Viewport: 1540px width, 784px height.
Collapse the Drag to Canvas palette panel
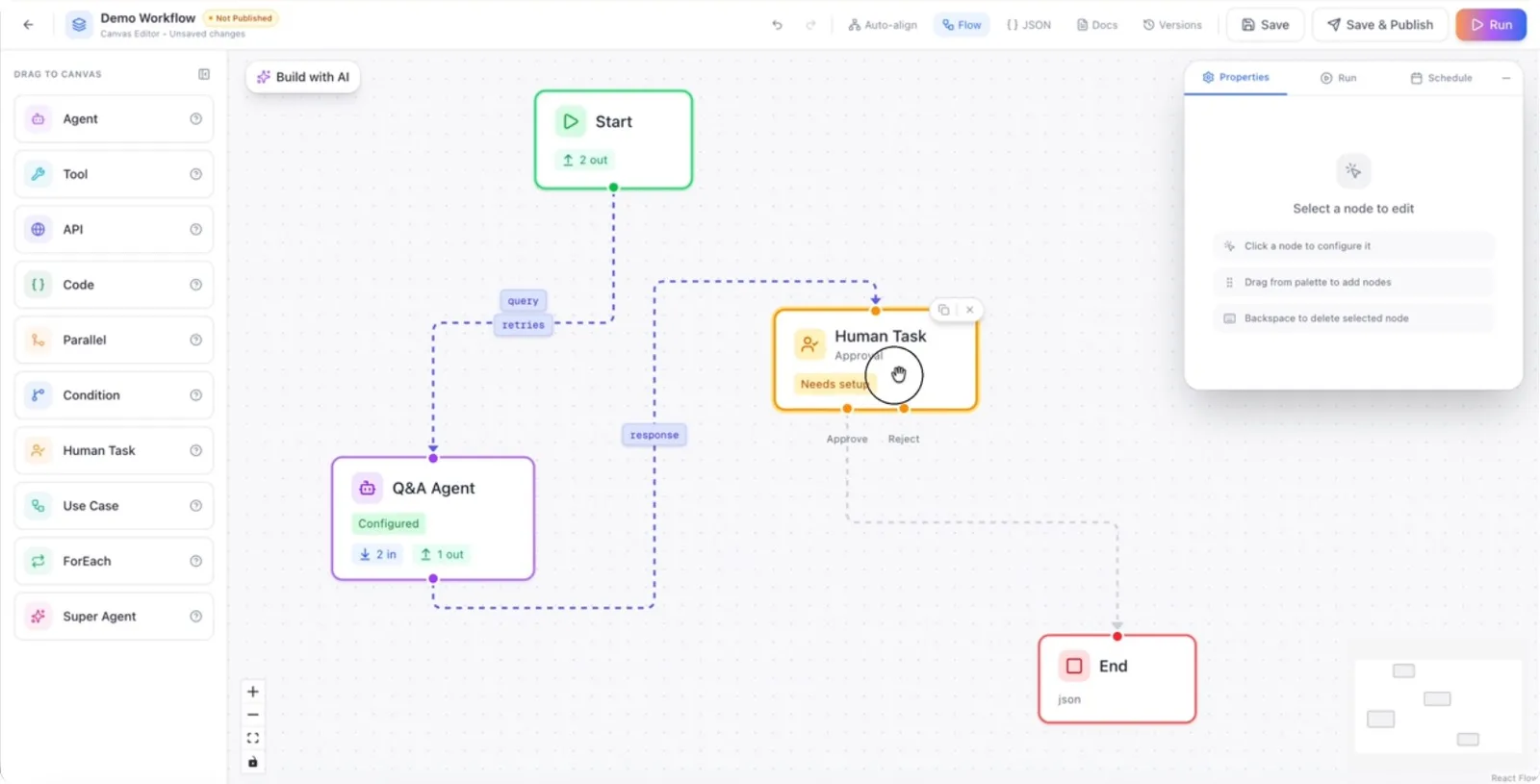tap(204, 74)
